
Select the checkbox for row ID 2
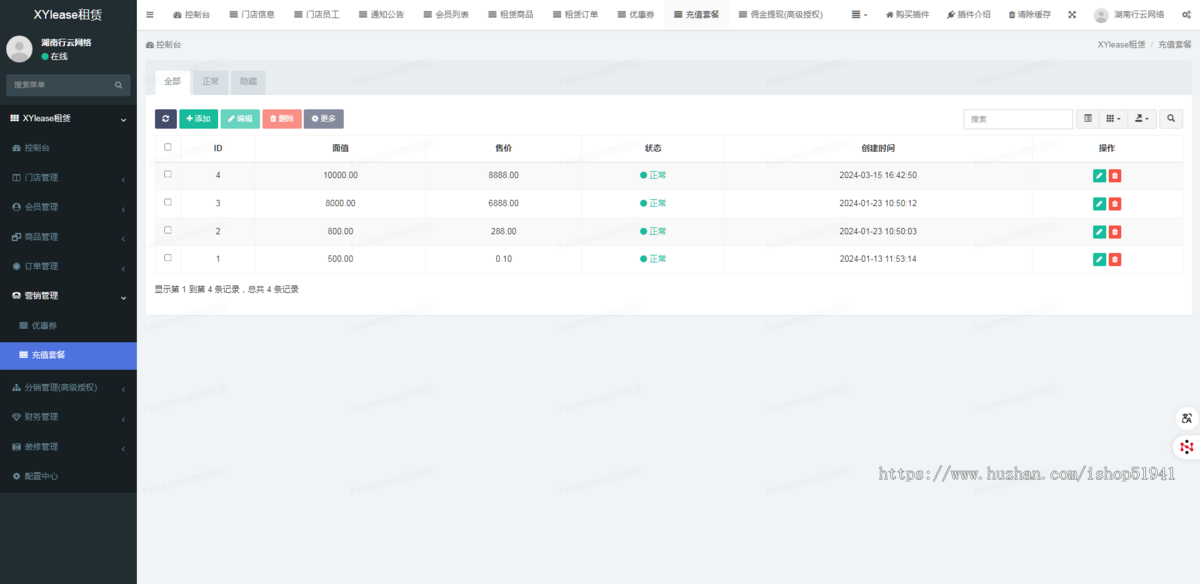(x=168, y=230)
